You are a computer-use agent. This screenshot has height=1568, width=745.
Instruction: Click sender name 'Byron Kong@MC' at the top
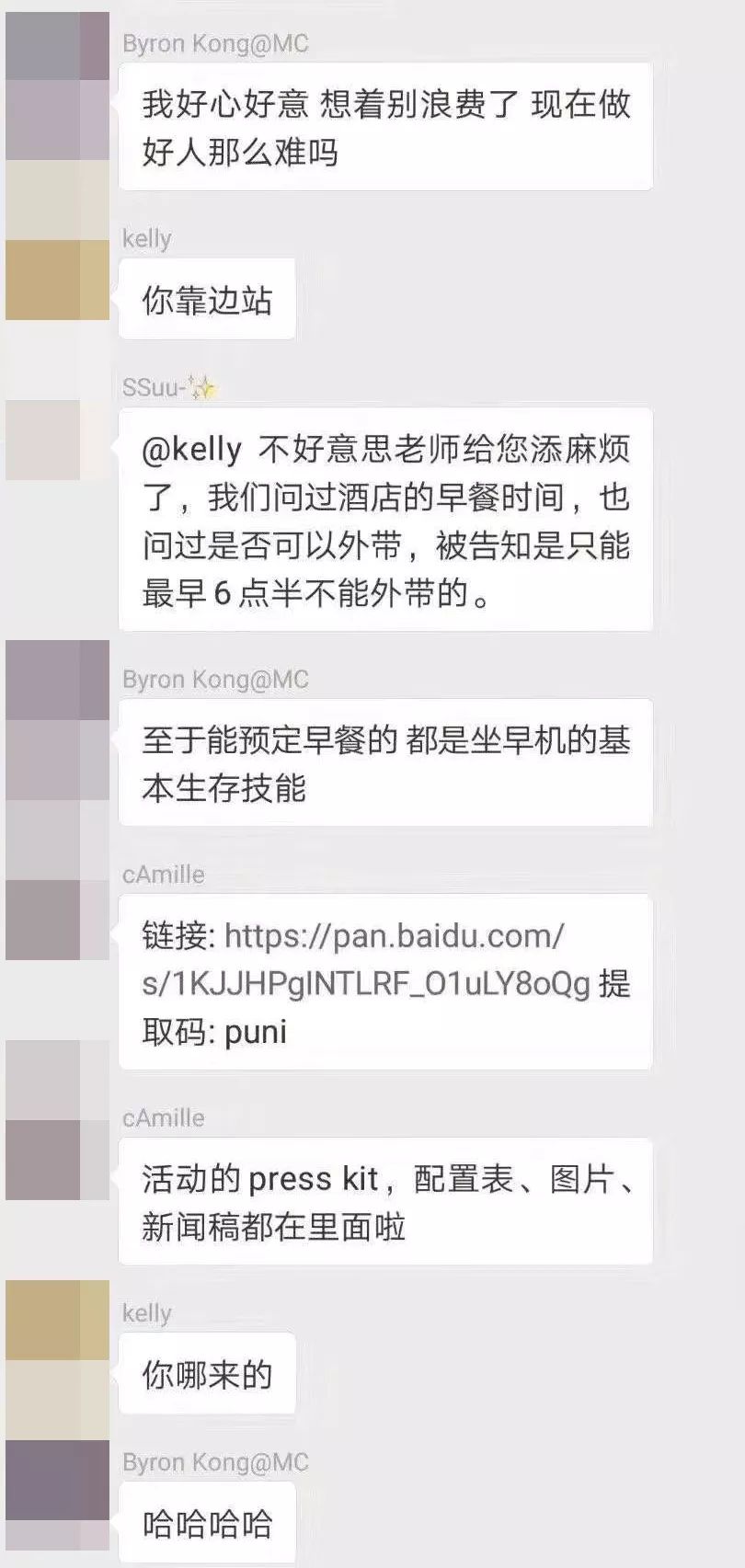(x=215, y=43)
